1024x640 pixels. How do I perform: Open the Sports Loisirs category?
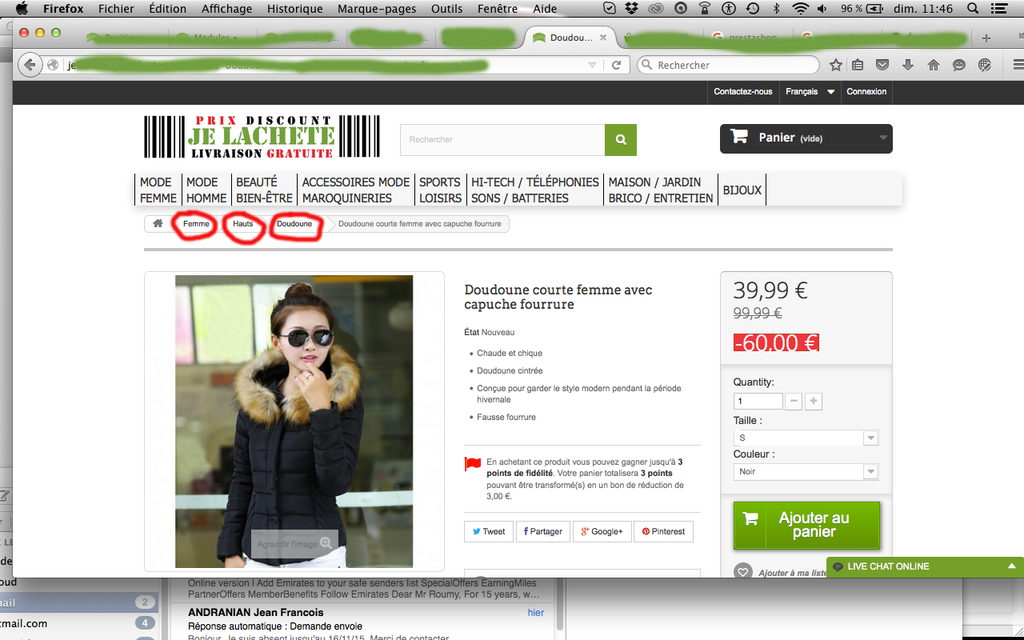(x=440, y=190)
